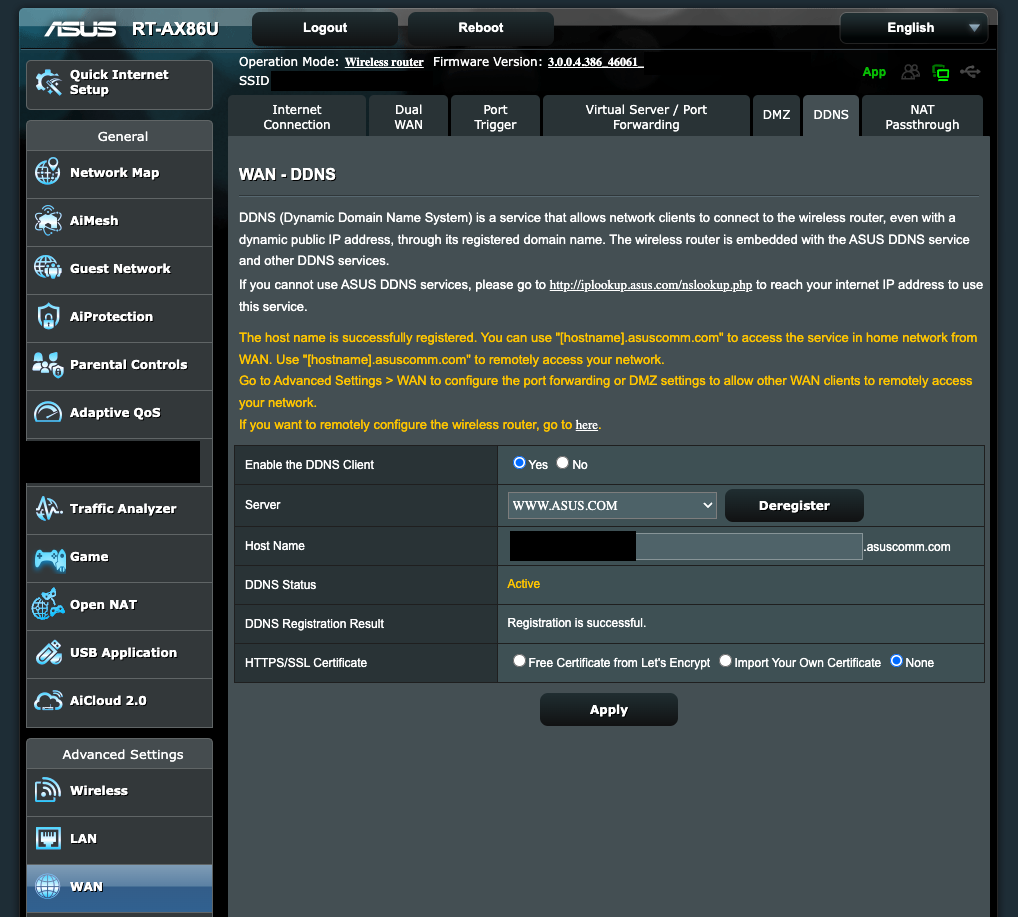Click the WAN globe icon
This screenshot has width=1018, height=917.
48,886
